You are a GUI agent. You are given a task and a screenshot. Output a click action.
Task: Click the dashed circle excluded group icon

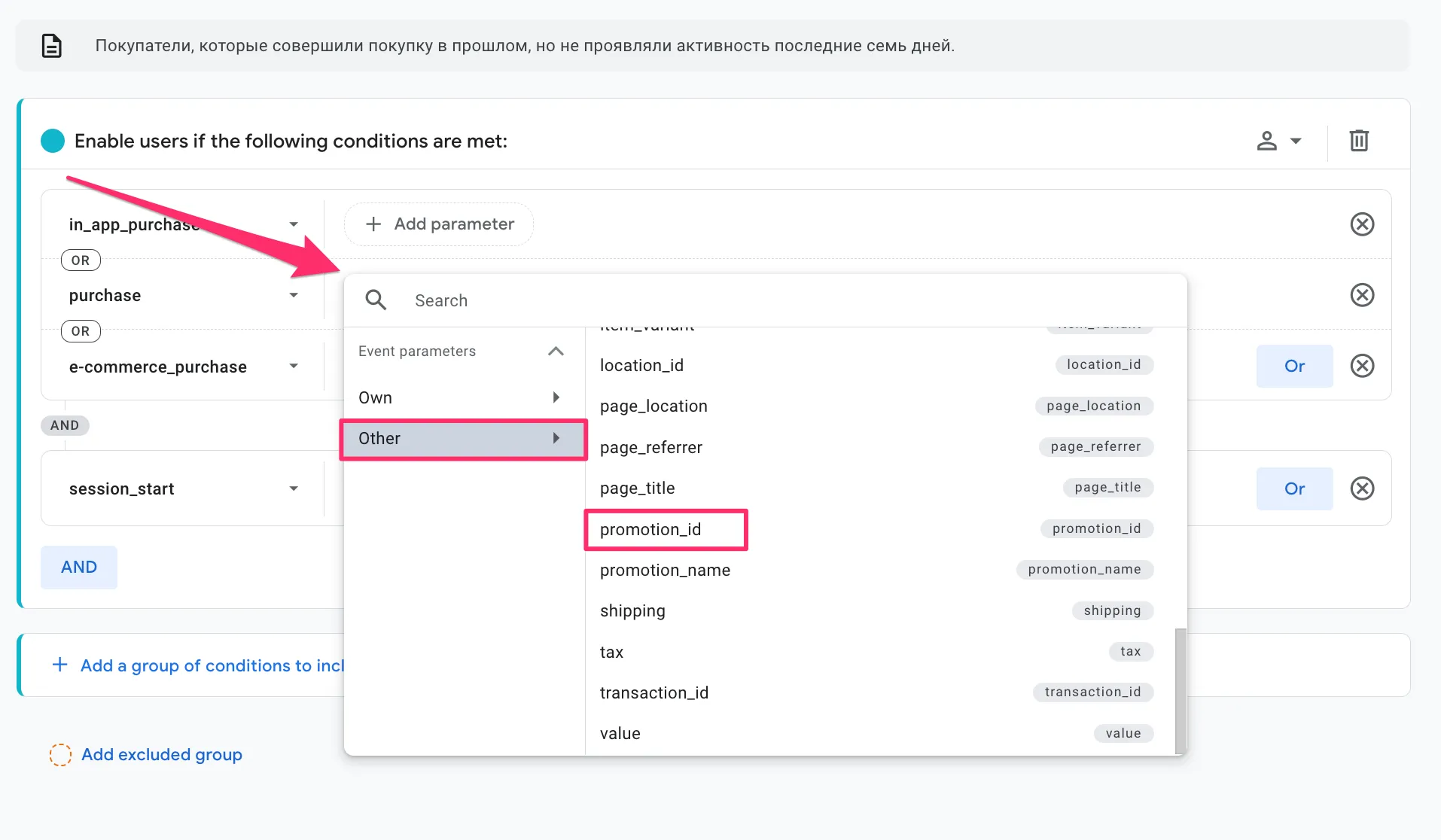coord(60,754)
